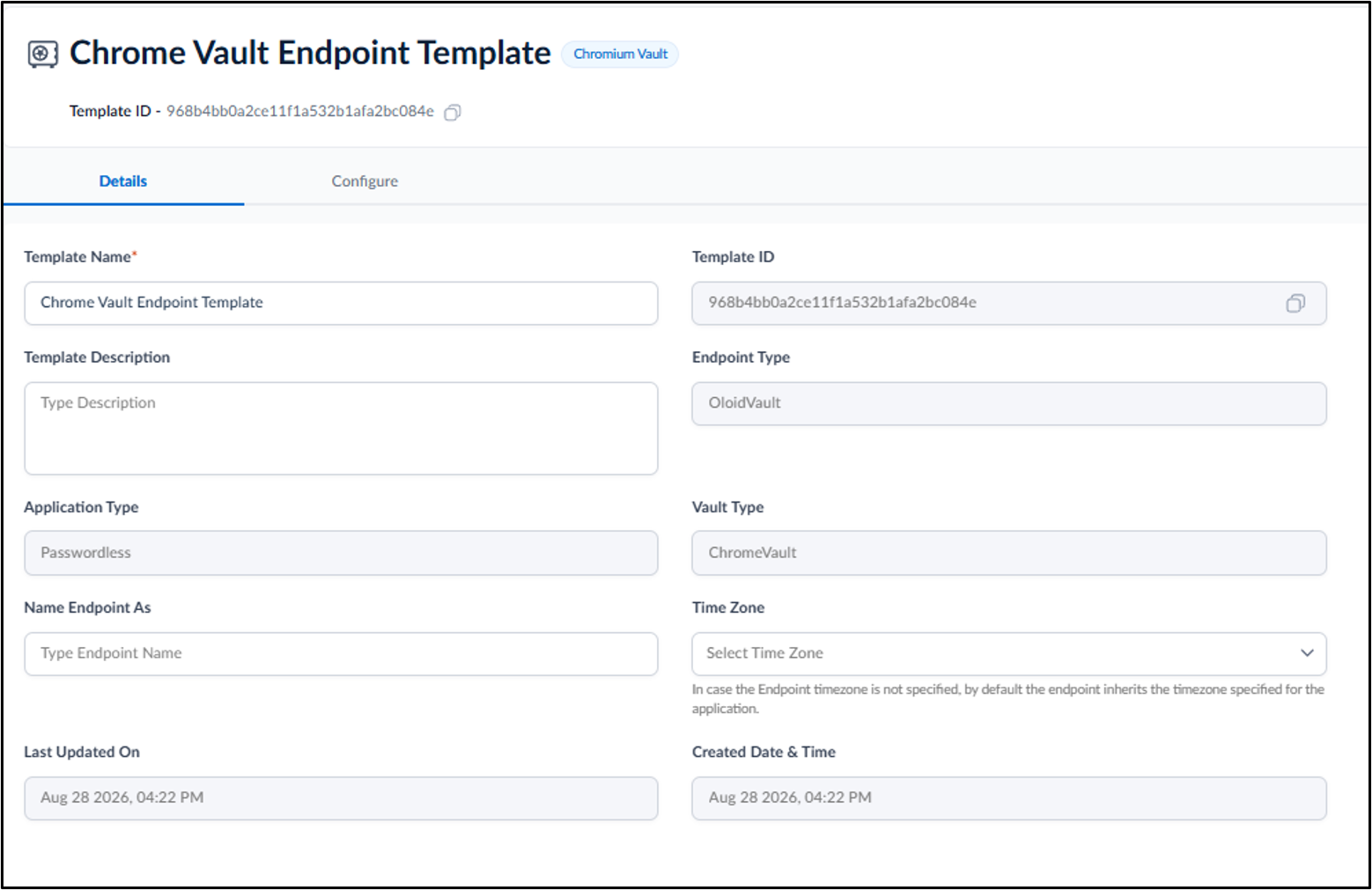Click the Vault Type field showing ChromeVault
The height and width of the screenshot is (890, 1372).
[x=1009, y=553]
